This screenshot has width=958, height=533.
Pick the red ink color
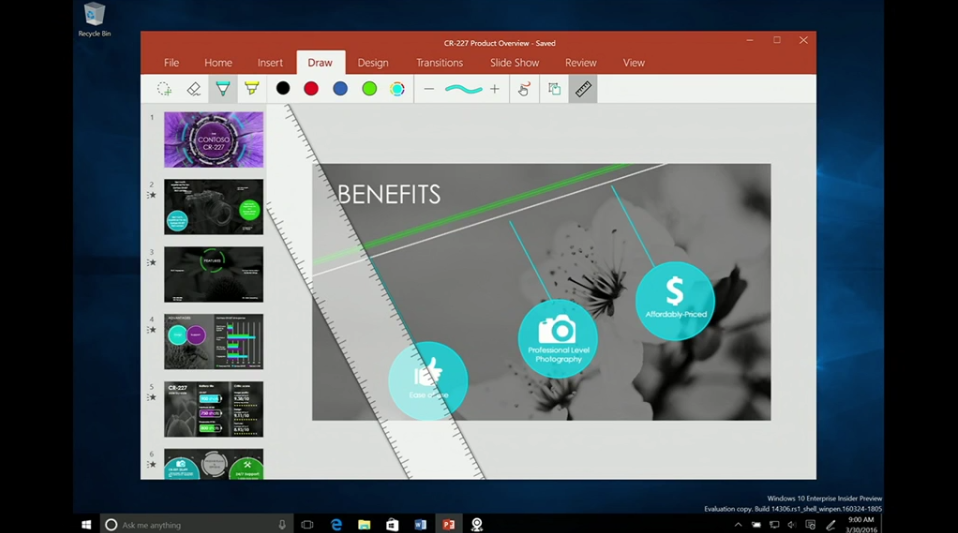pos(311,89)
